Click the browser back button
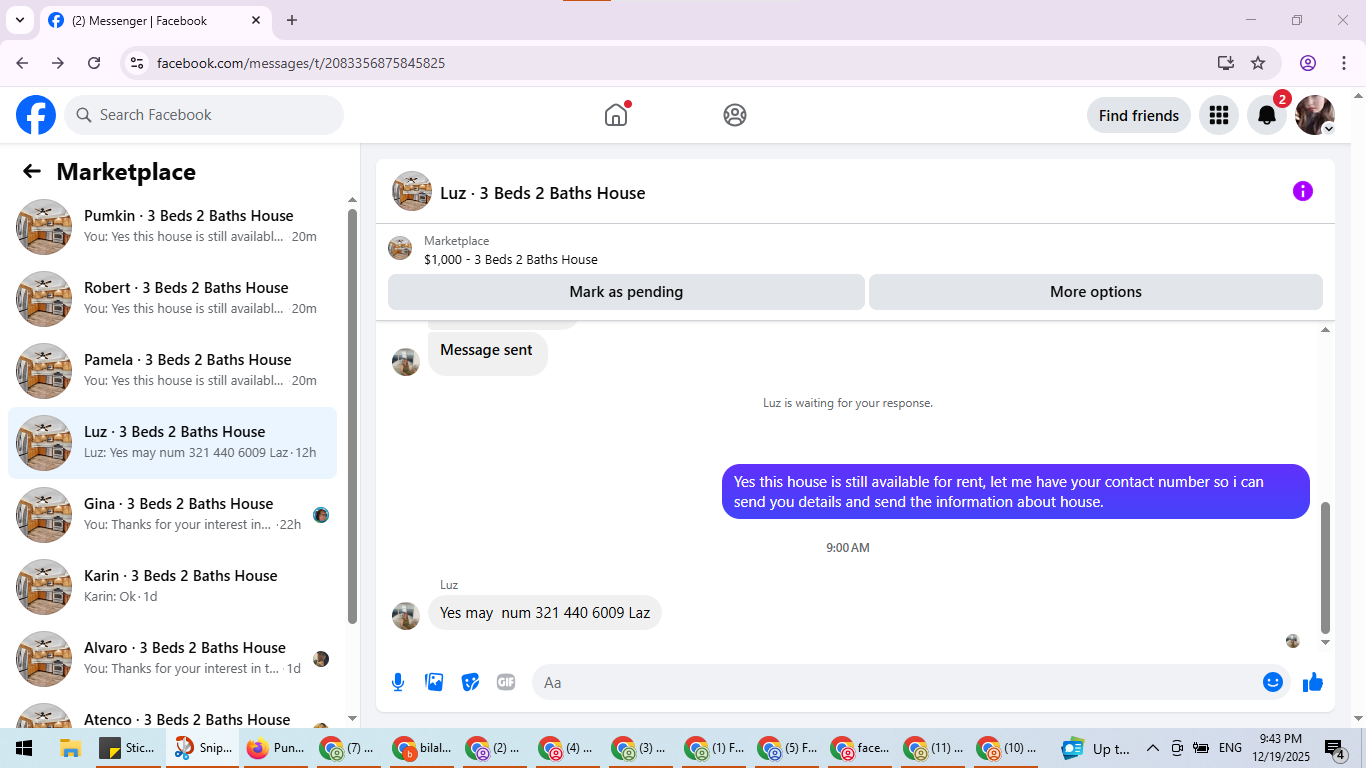The width and height of the screenshot is (1366, 768). (22, 63)
